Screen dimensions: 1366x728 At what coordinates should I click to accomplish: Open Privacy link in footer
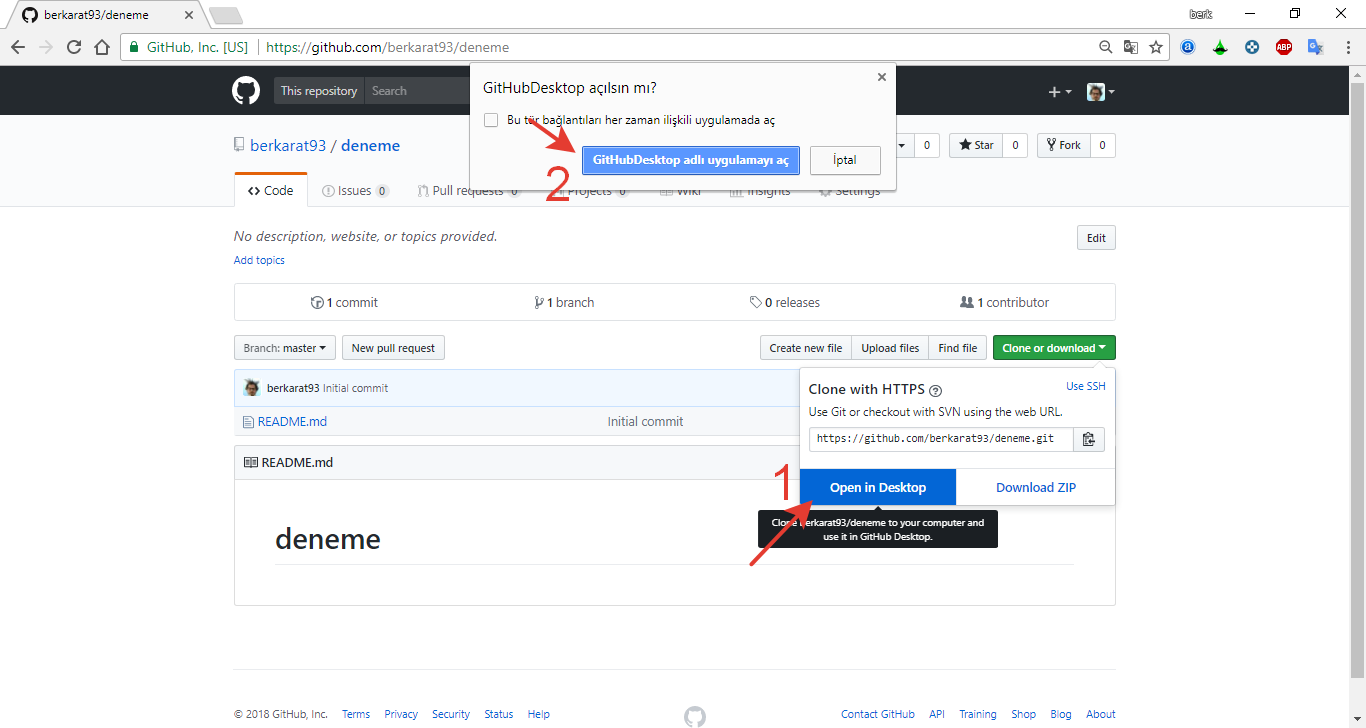pos(401,714)
